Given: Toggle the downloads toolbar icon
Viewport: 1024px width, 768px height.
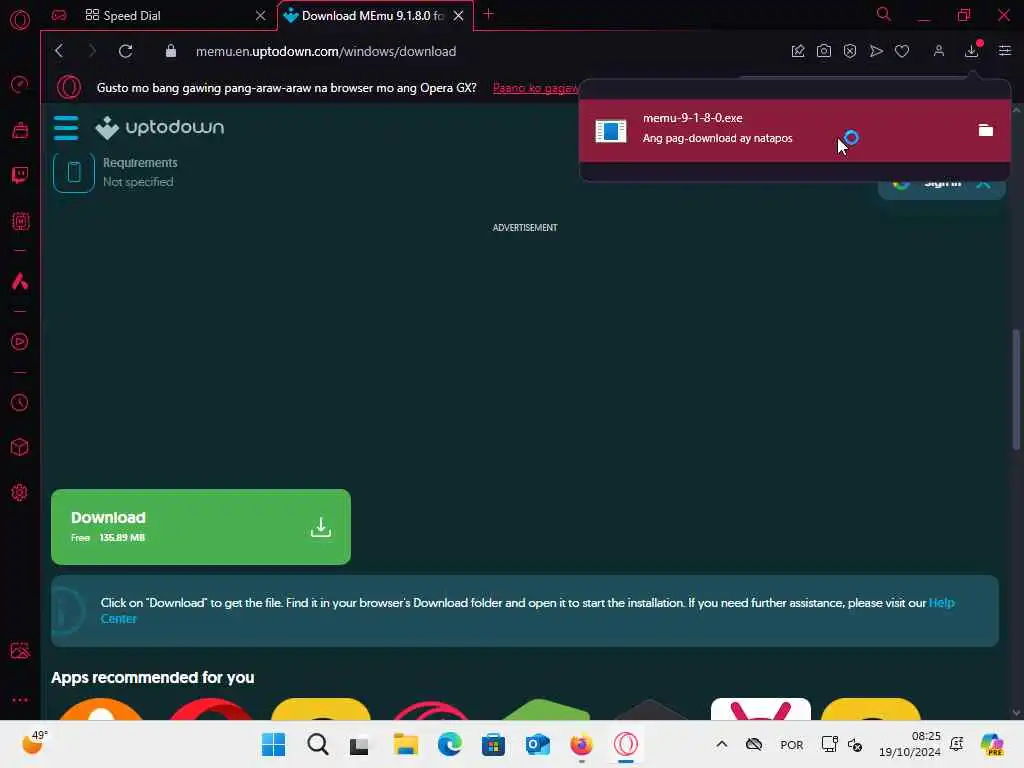Looking at the screenshot, I should (x=972, y=51).
